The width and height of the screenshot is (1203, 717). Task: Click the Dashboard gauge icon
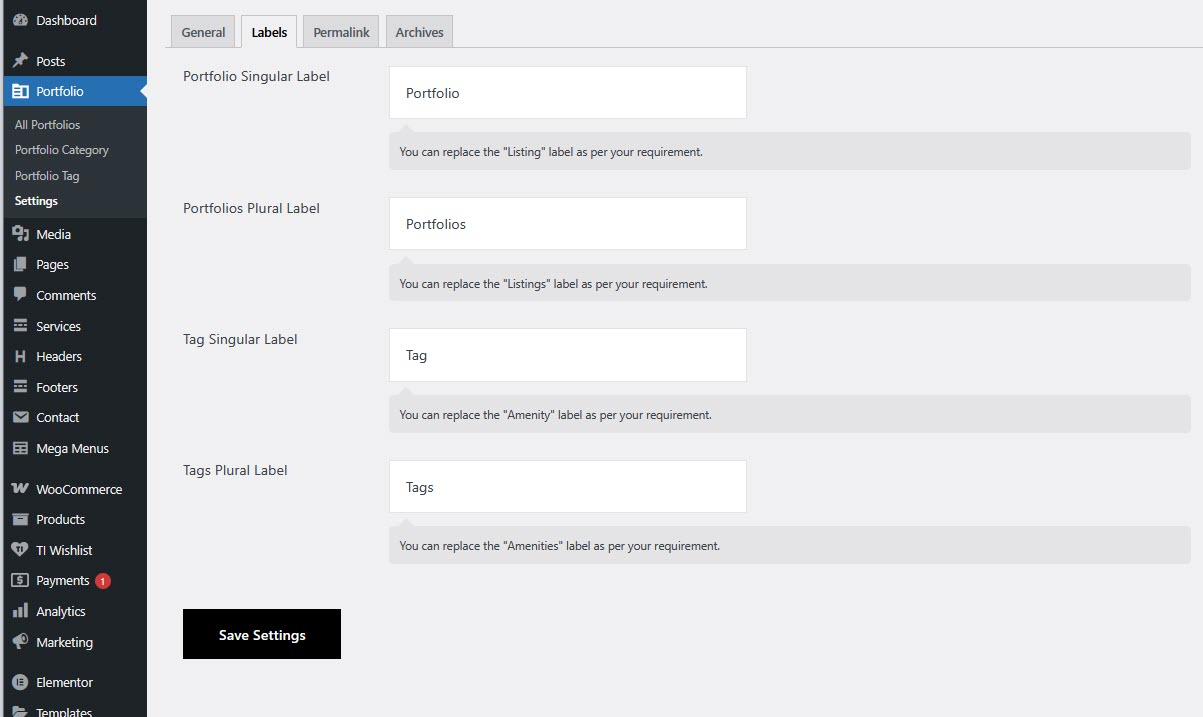coord(20,20)
